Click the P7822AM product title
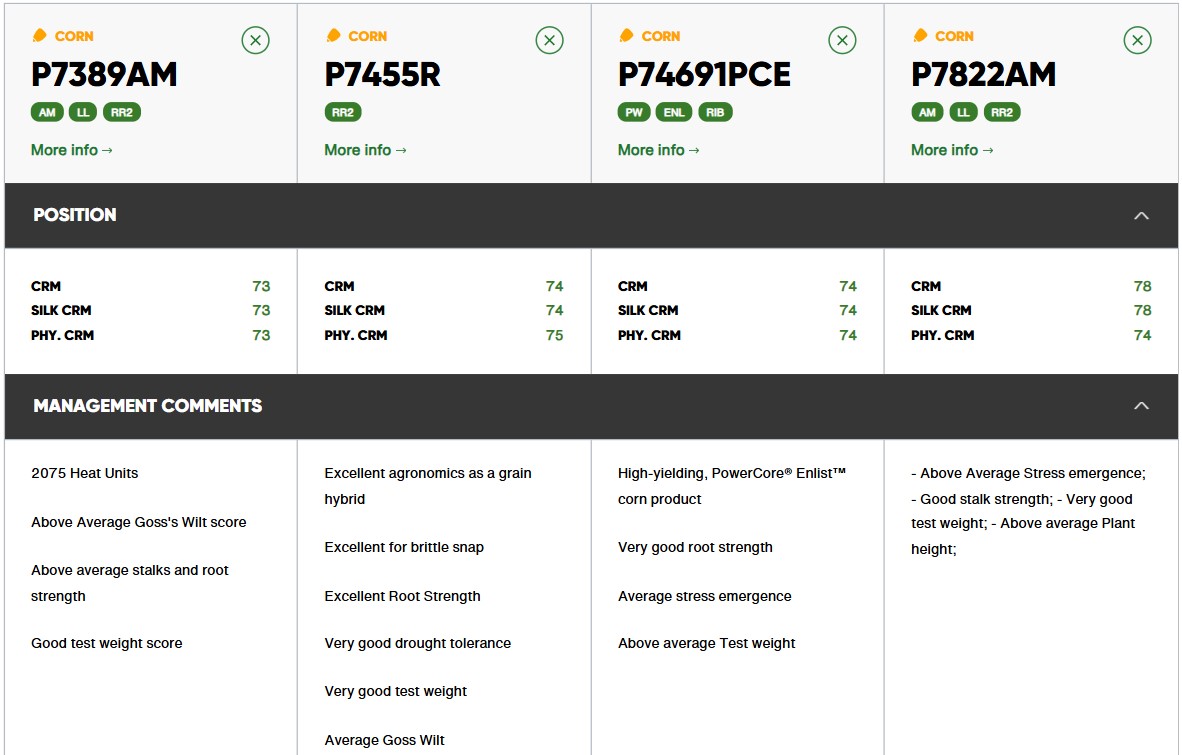Screen dimensions: 1182x755 (983, 75)
